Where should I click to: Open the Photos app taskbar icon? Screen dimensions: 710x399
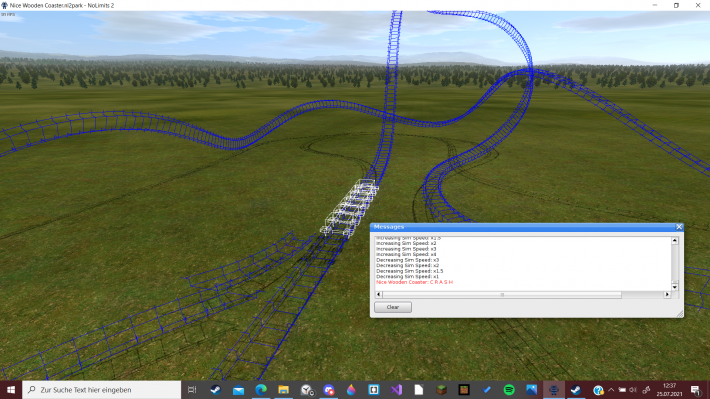(531, 389)
